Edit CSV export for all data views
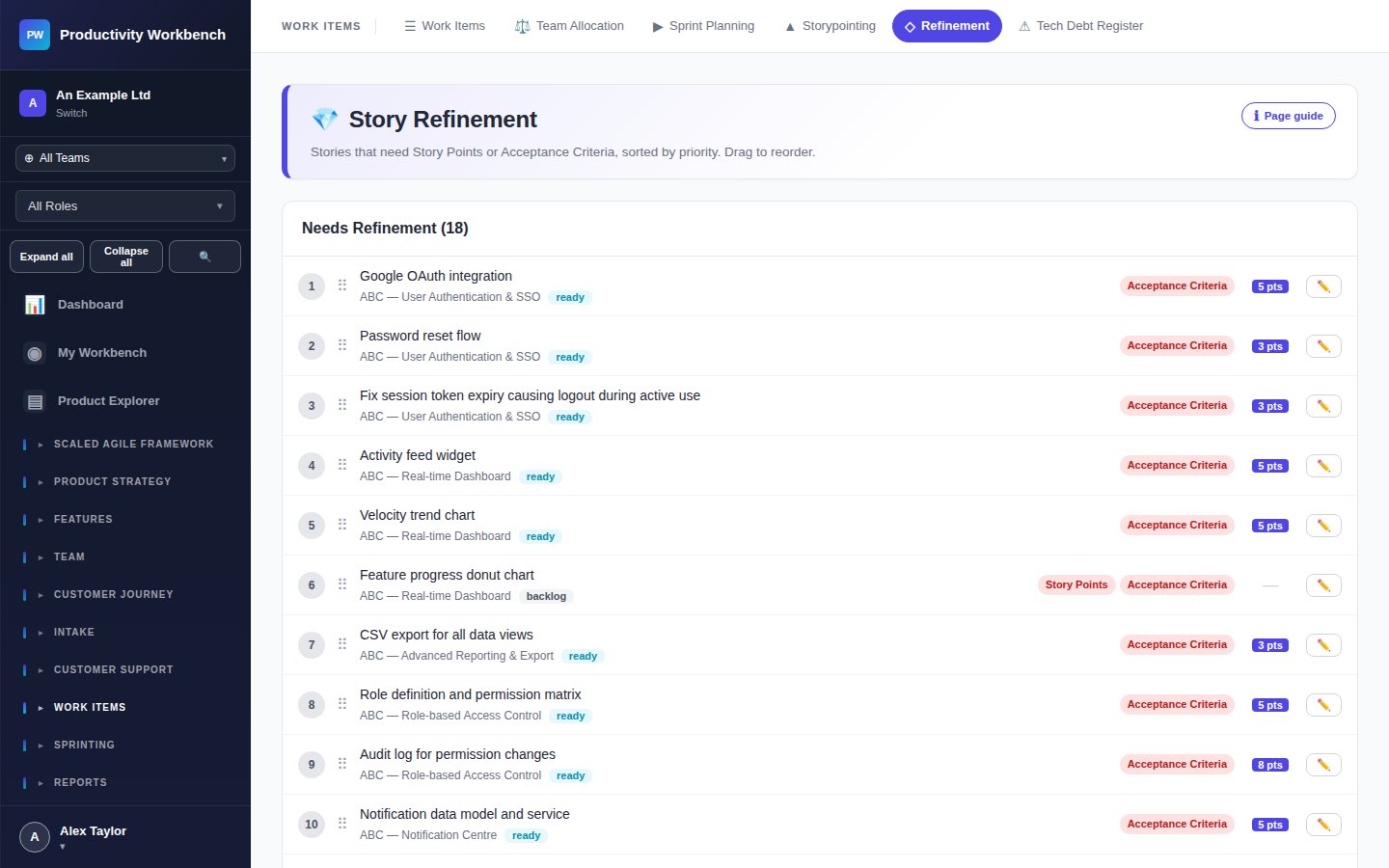The height and width of the screenshot is (868, 1389). [x=1323, y=645]
